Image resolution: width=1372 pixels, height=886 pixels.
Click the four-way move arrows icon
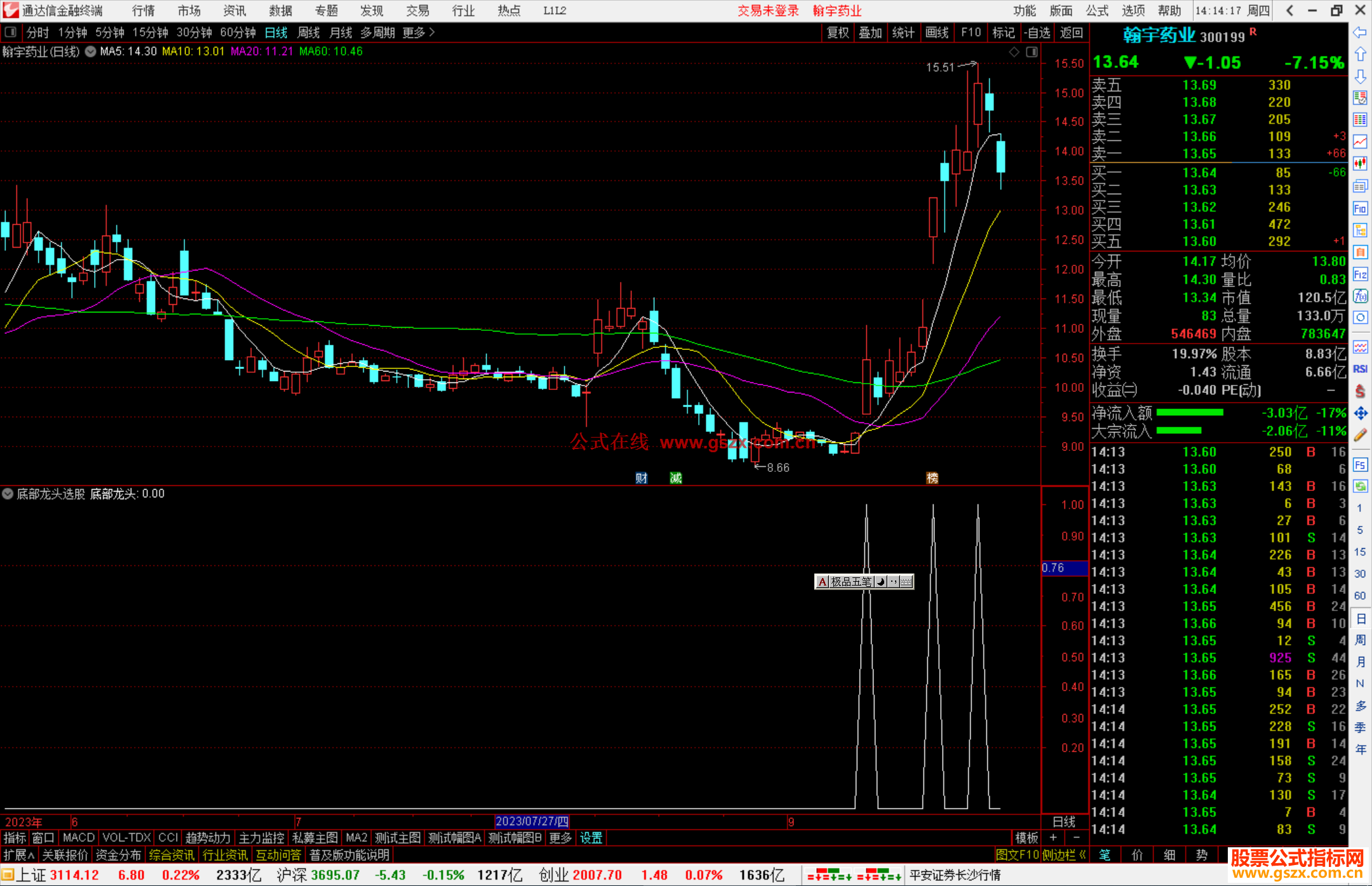[1360, 413]
